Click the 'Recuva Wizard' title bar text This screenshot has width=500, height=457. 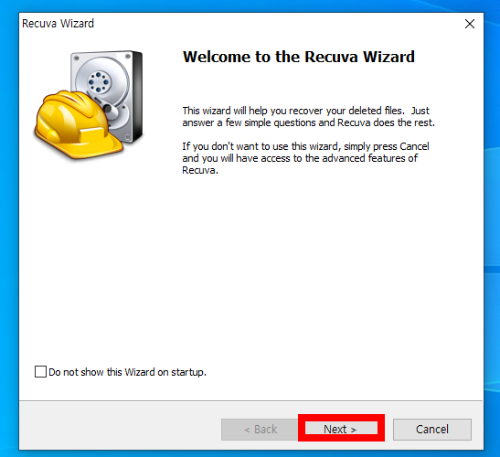coord(58,24)
